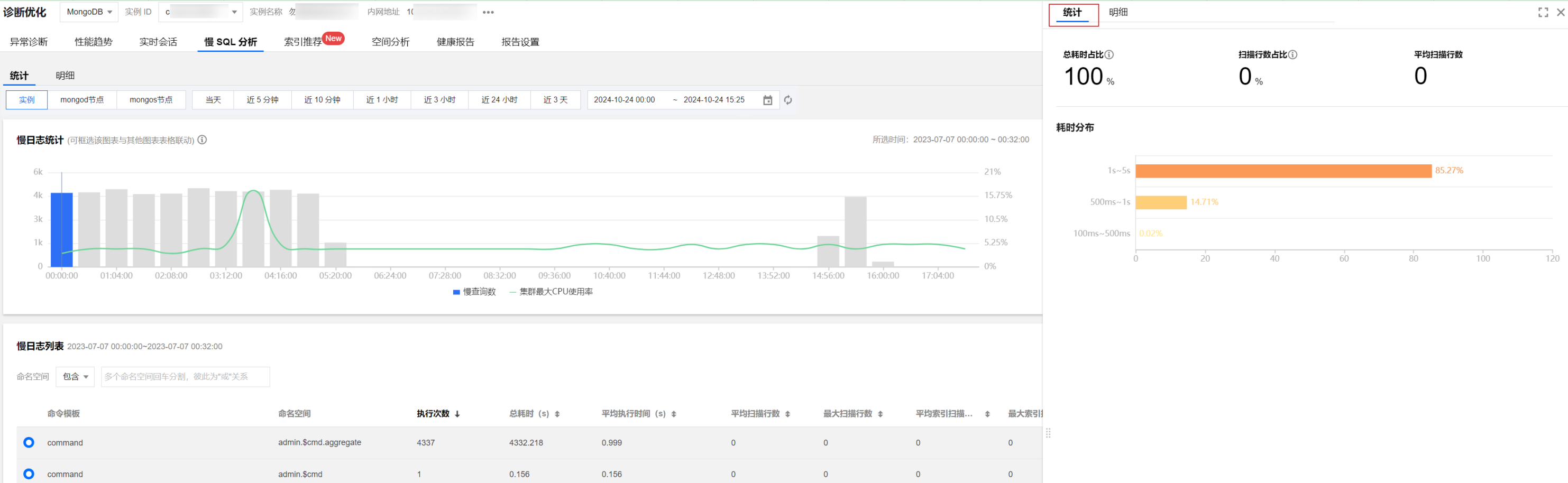Click info icon beside 总耗时占比
This screenshot has height=483, width=1568.
(x=1109, y=55)
